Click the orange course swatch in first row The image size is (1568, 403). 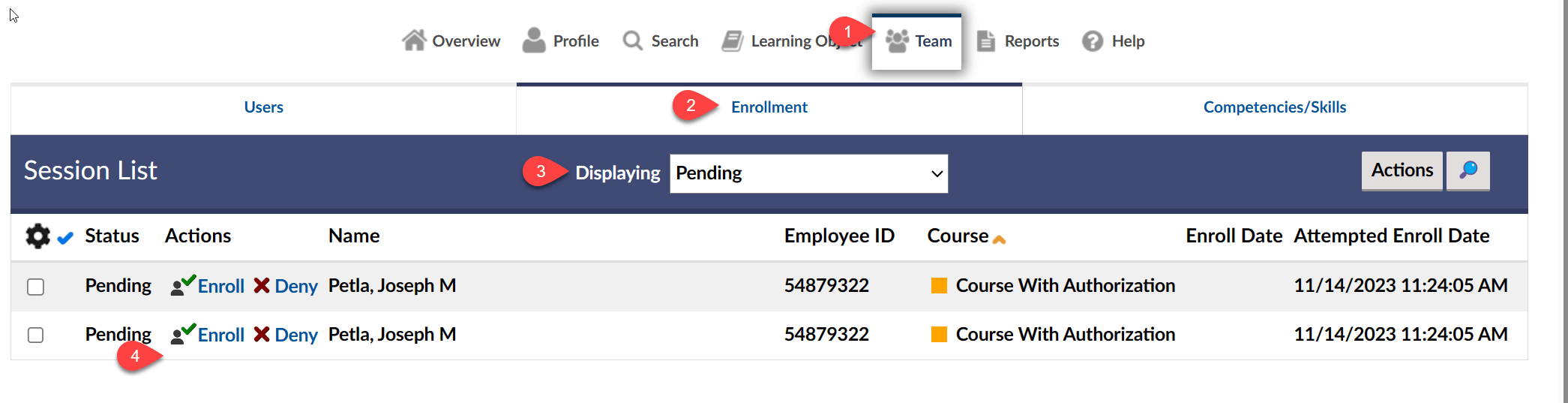click(x=939, y=285)
